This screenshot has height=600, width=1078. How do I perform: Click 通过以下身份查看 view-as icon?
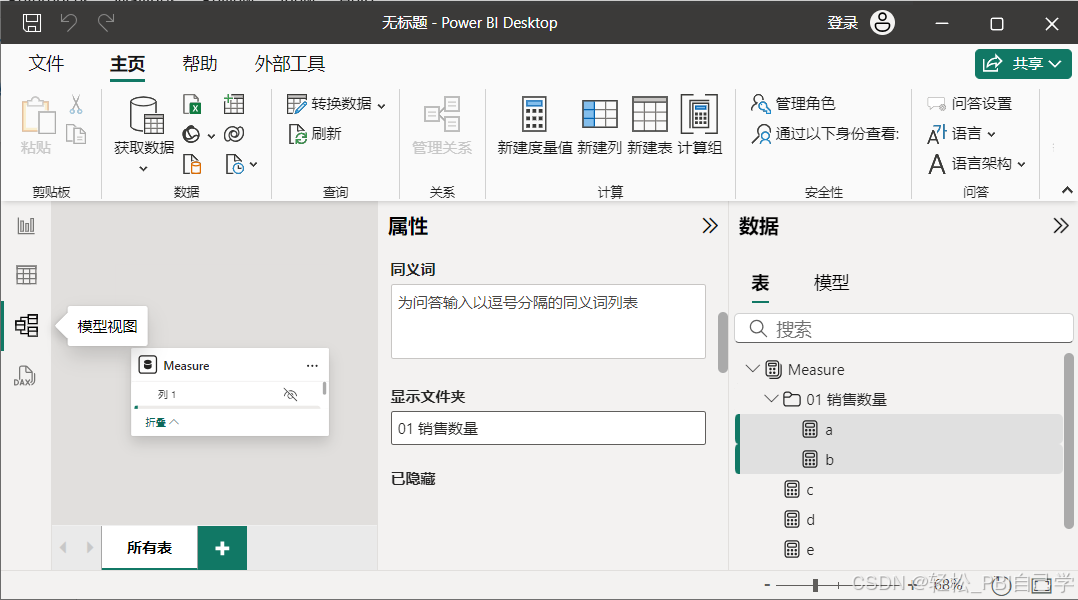click(761, 134)
